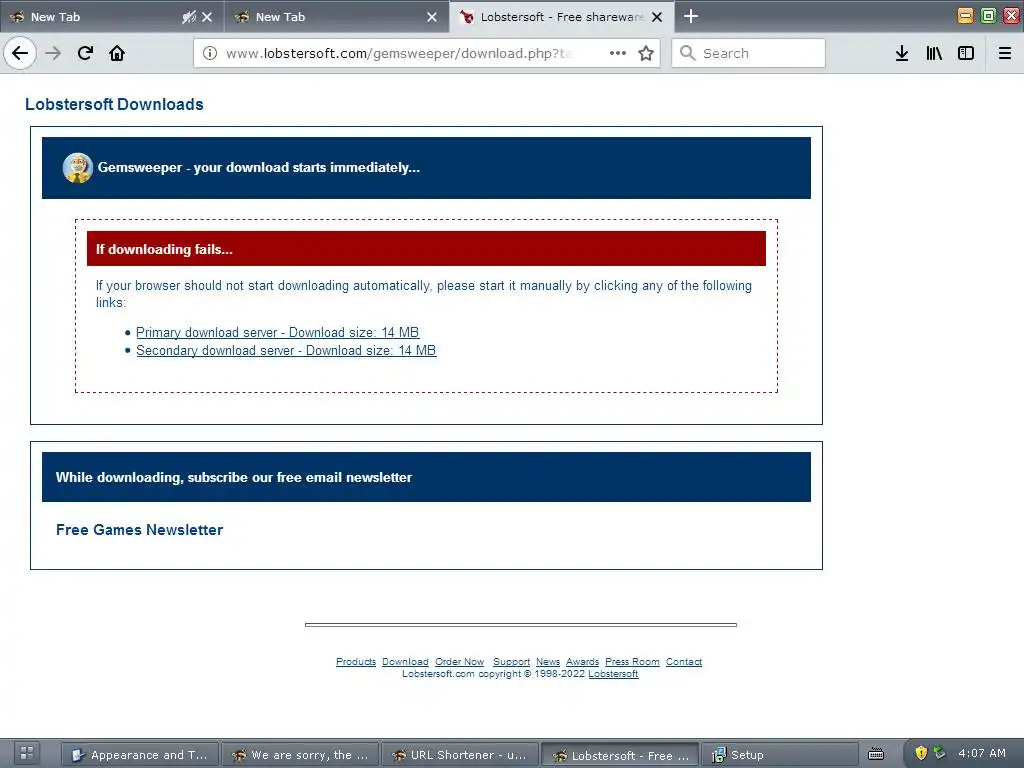The width and height of the screenshot is (1024, 768).
Task: Click the Primary download server link
Action: [278, 332]
